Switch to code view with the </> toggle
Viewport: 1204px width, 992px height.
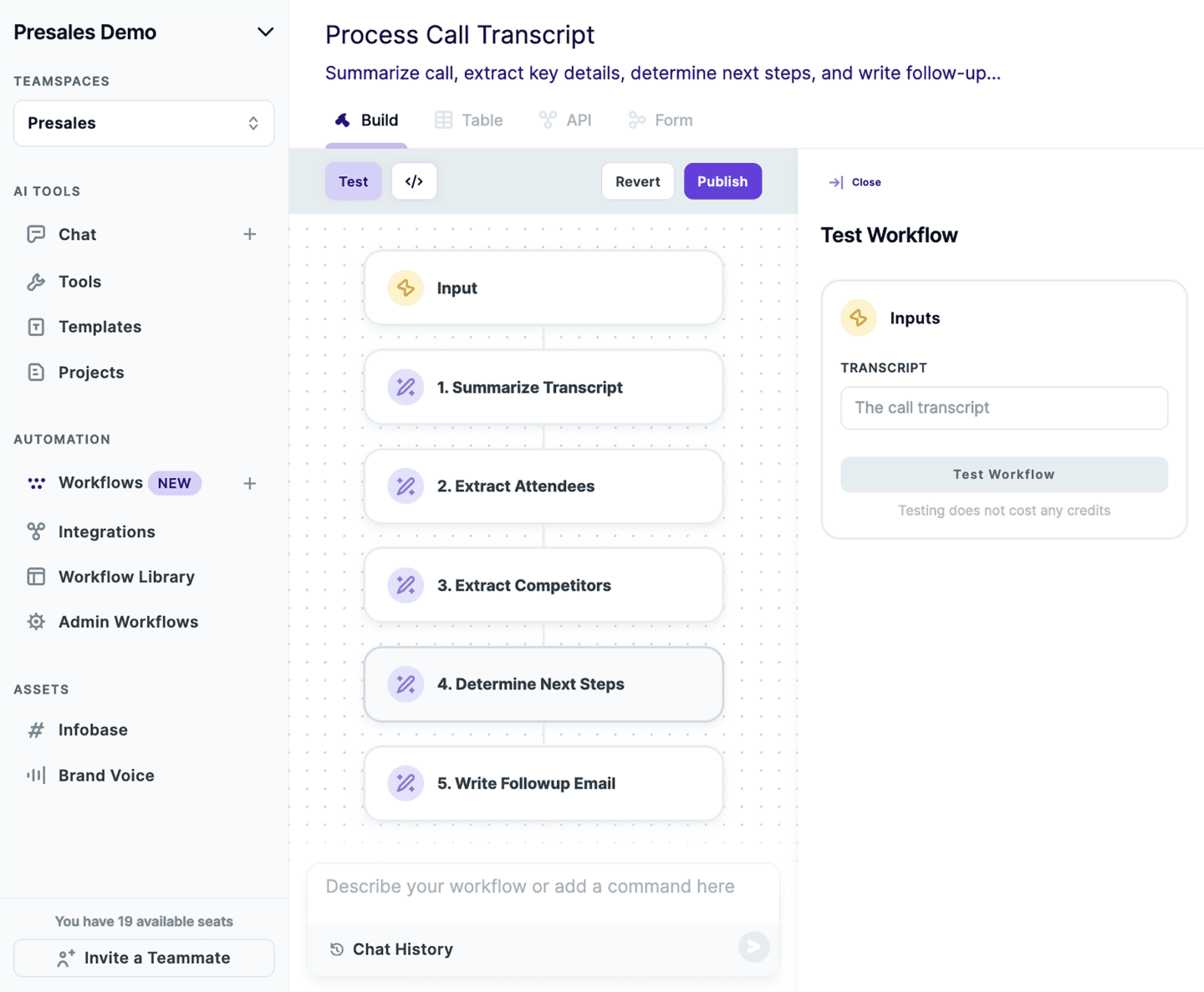(x=414, y=181)
